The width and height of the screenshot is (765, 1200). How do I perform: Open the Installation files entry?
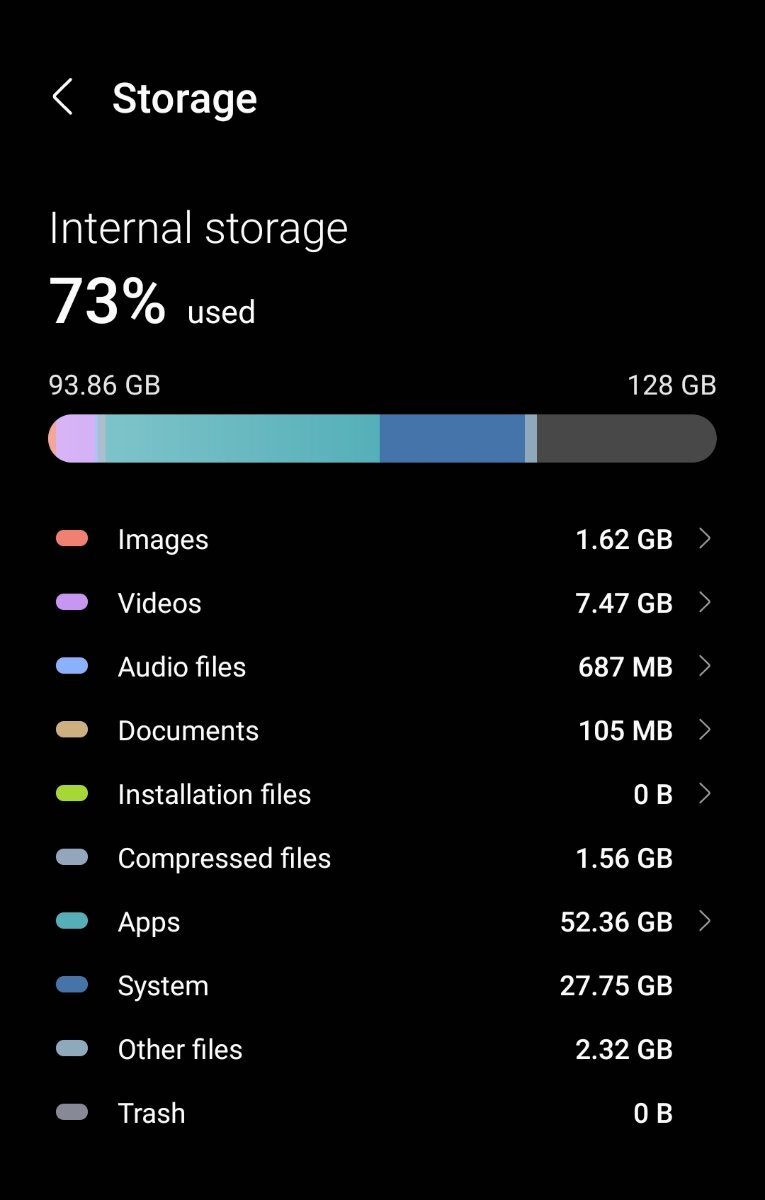tap(382, 794)
